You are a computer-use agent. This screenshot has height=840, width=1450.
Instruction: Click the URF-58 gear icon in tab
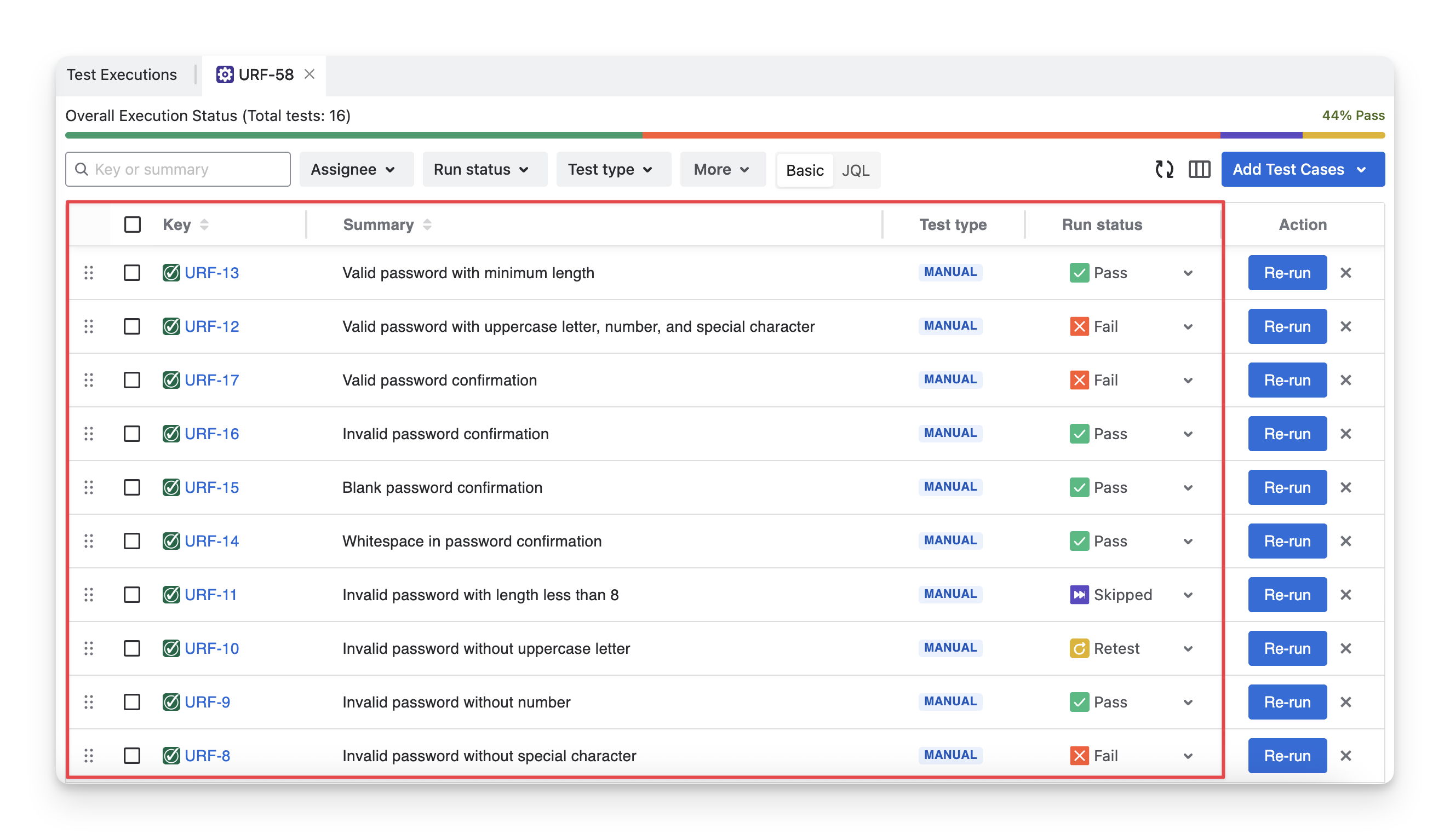click(x=225, y=75)
